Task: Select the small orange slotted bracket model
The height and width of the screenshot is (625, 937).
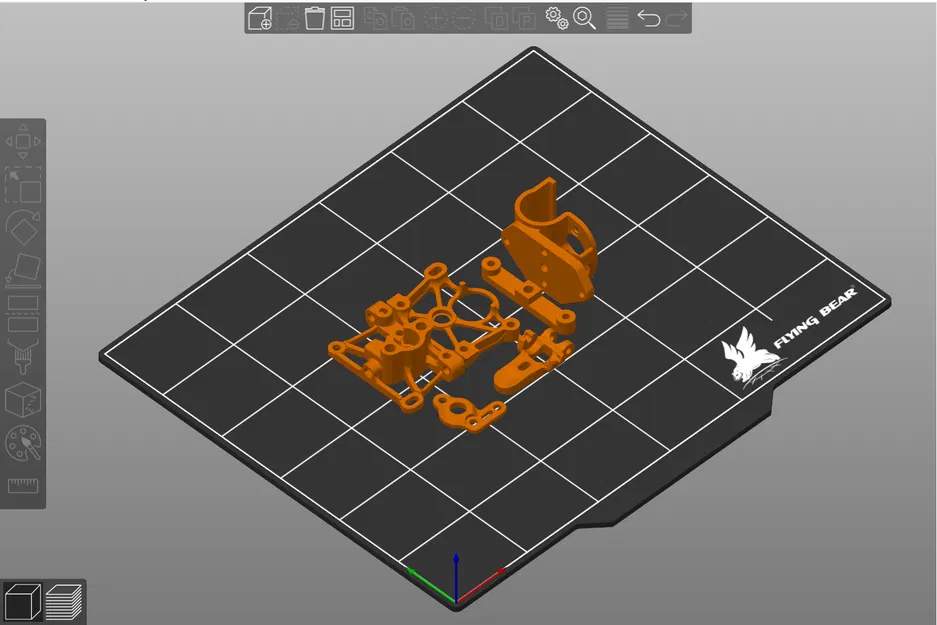Action: point(469,412)
